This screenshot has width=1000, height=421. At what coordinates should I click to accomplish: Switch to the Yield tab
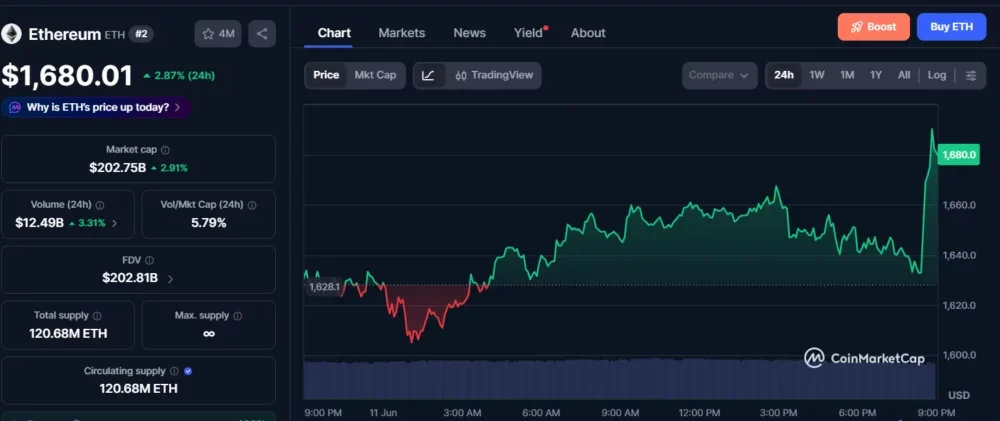pyautogui.click(x=529, y=33)
